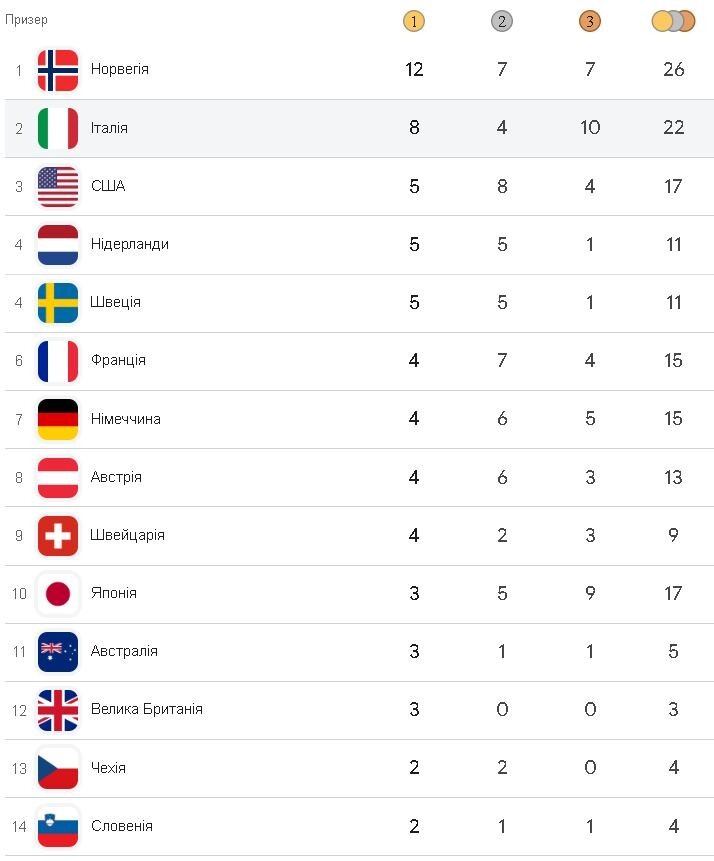Click the Чехія country name
Viewport: 714px width, 861px height.
pos(108,768)
